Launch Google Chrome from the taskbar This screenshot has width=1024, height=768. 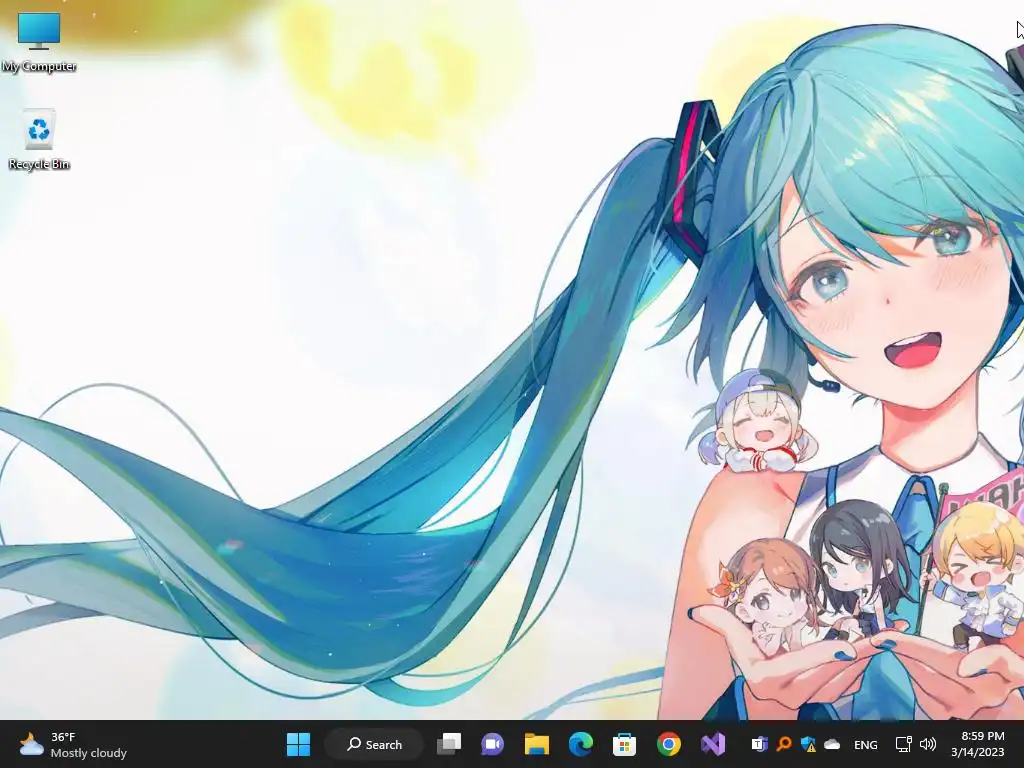coord(668,744)
